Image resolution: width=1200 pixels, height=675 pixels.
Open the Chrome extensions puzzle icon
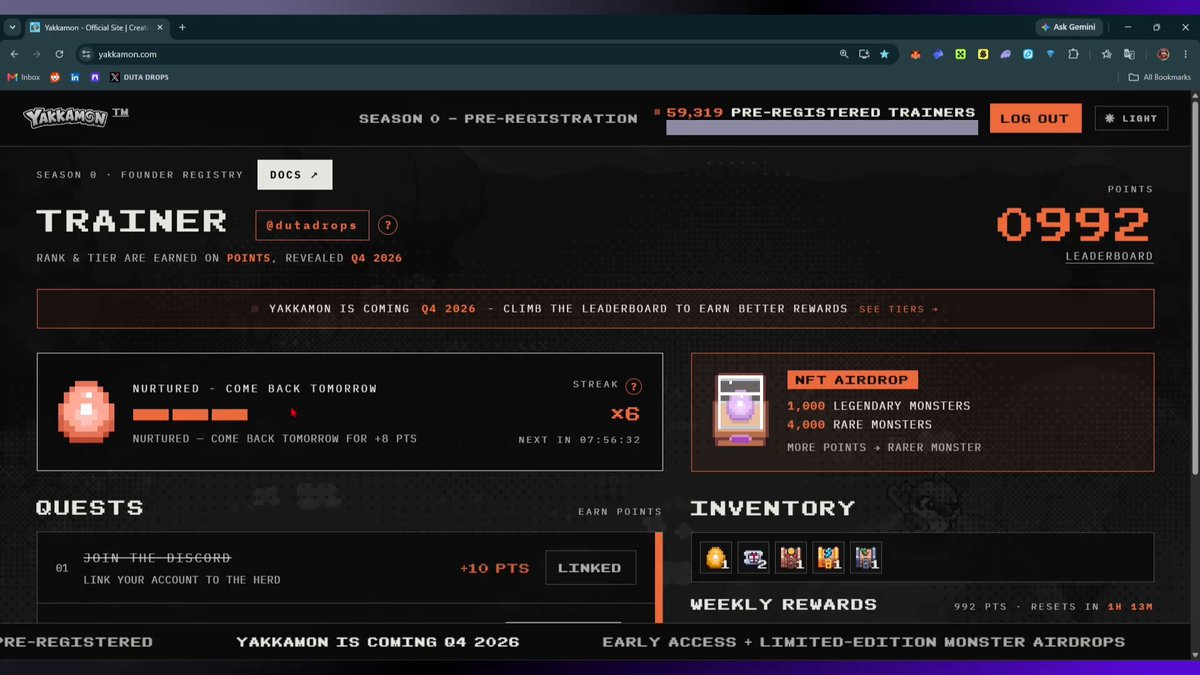pyautogui.click(x=1073, y=54)
